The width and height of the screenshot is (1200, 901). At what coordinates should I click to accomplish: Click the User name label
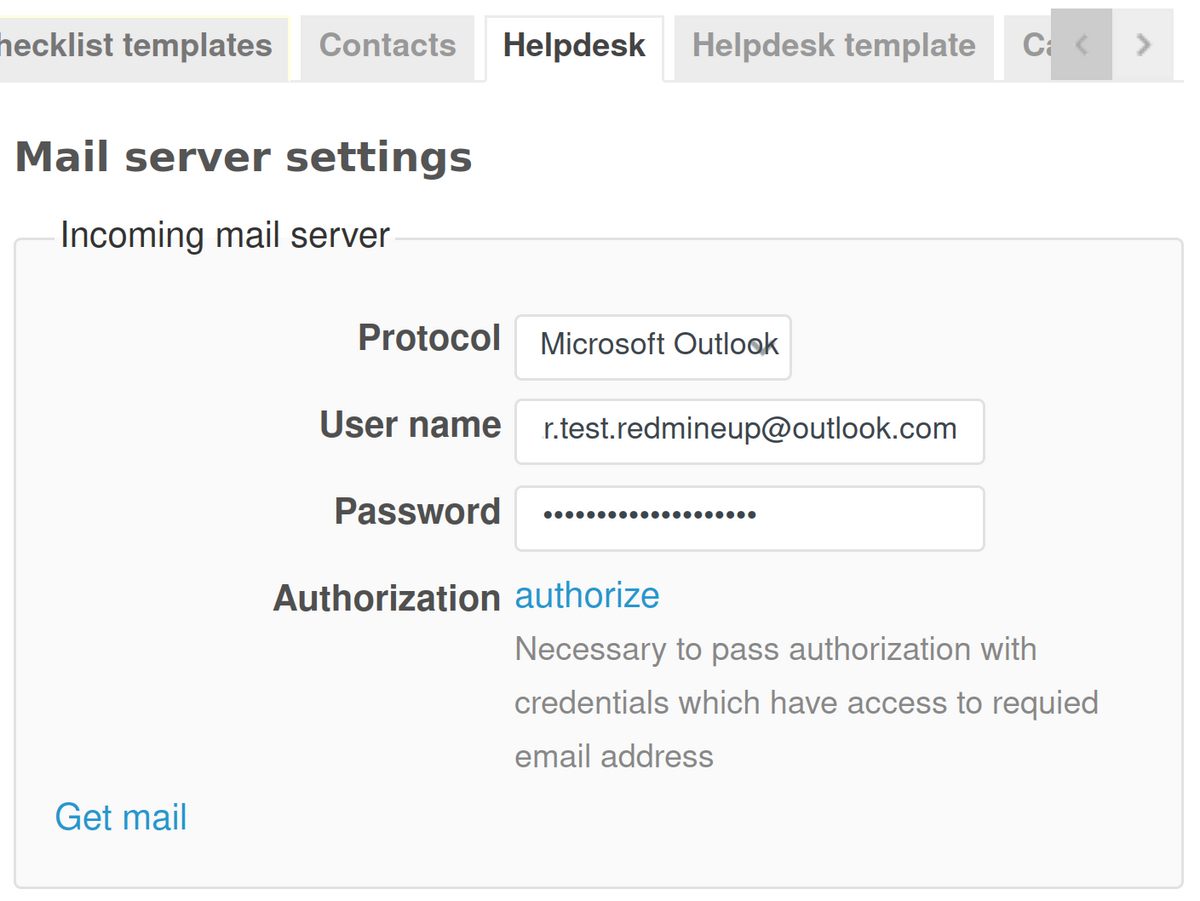410,425
